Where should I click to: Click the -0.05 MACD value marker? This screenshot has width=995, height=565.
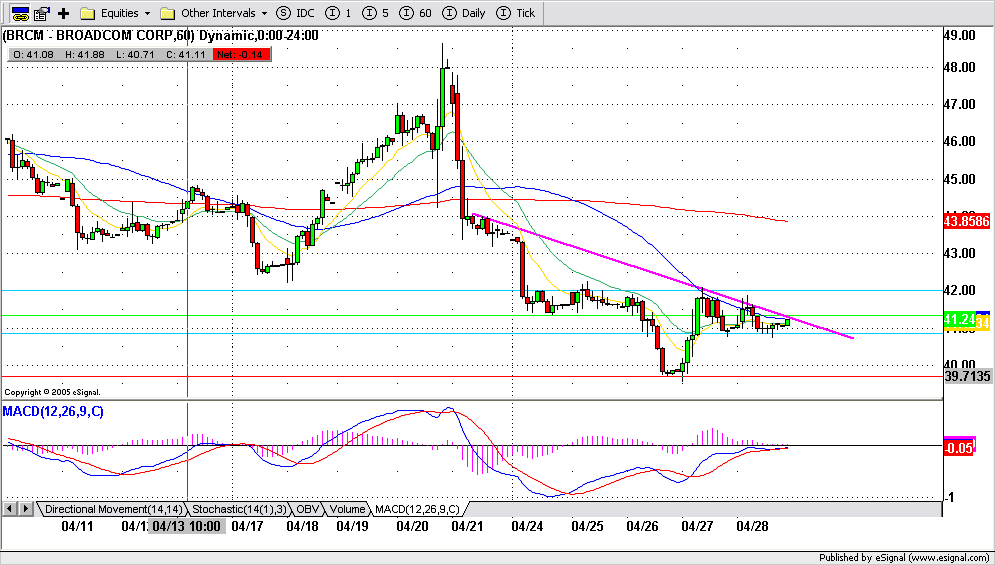click(960, 448)
